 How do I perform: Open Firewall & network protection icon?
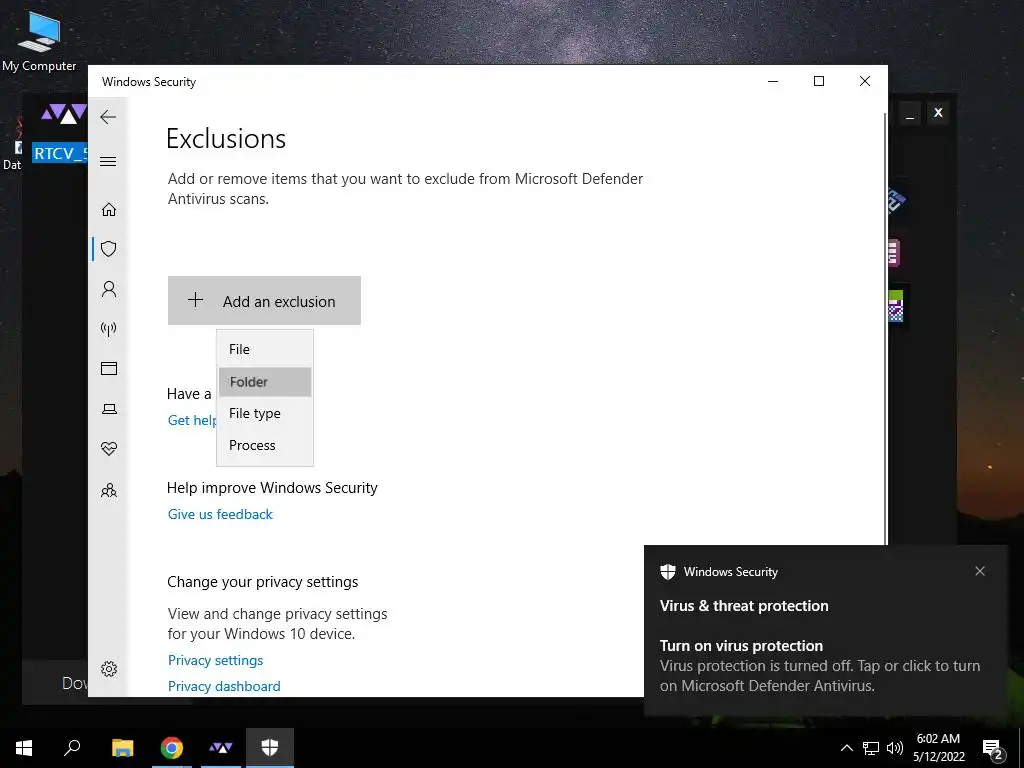(108, 328)
